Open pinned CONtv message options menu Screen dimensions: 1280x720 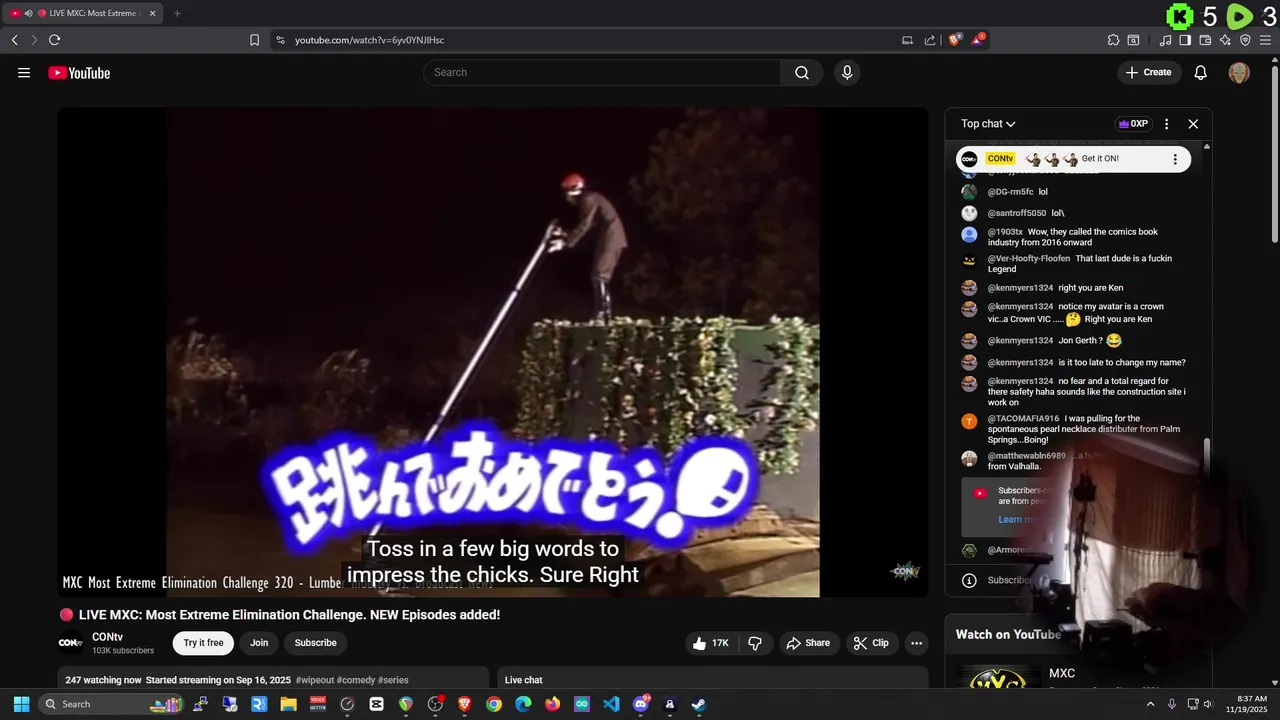[x=1175, y=159]
